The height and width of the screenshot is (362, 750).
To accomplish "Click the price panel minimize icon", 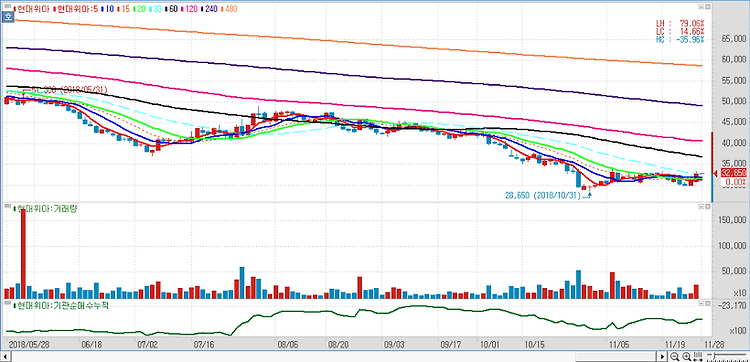I will [x=701, y=7].
